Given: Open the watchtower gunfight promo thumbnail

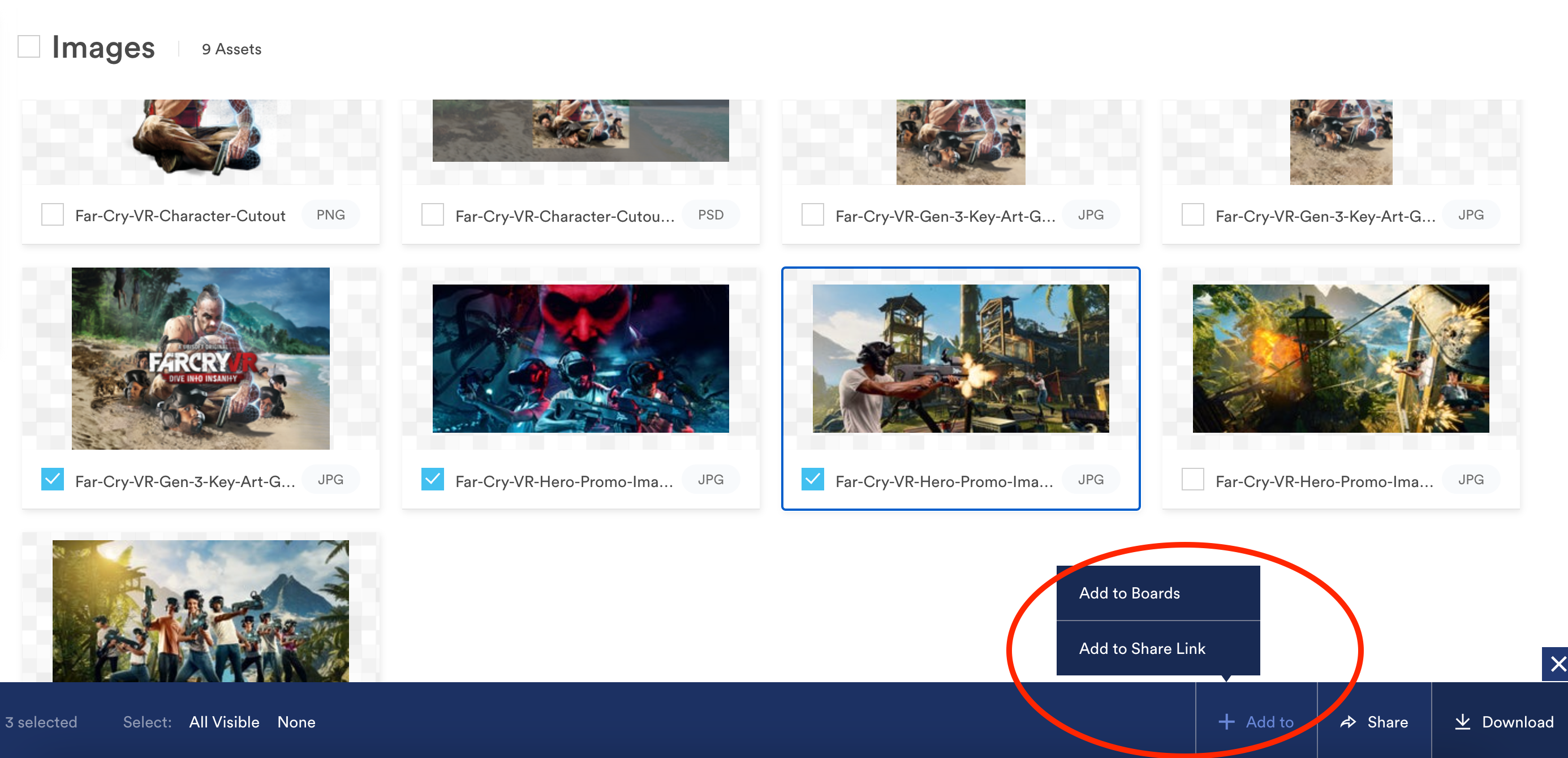Looking at the screenshot, I should pyautogui.click(x=960, y=359).
